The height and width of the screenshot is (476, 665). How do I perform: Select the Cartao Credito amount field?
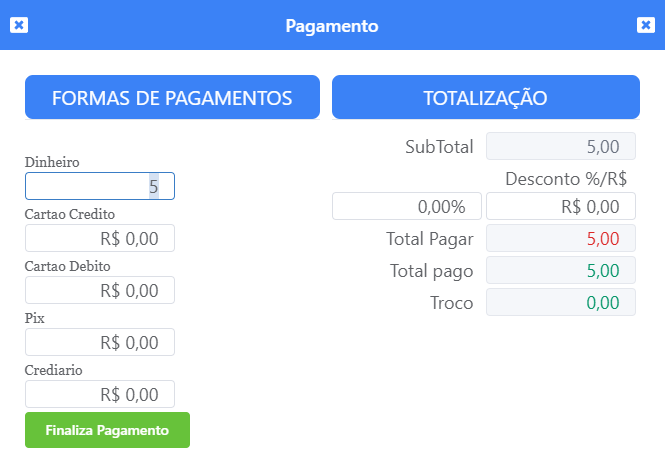pyautogui.click(x=100, y=238)
